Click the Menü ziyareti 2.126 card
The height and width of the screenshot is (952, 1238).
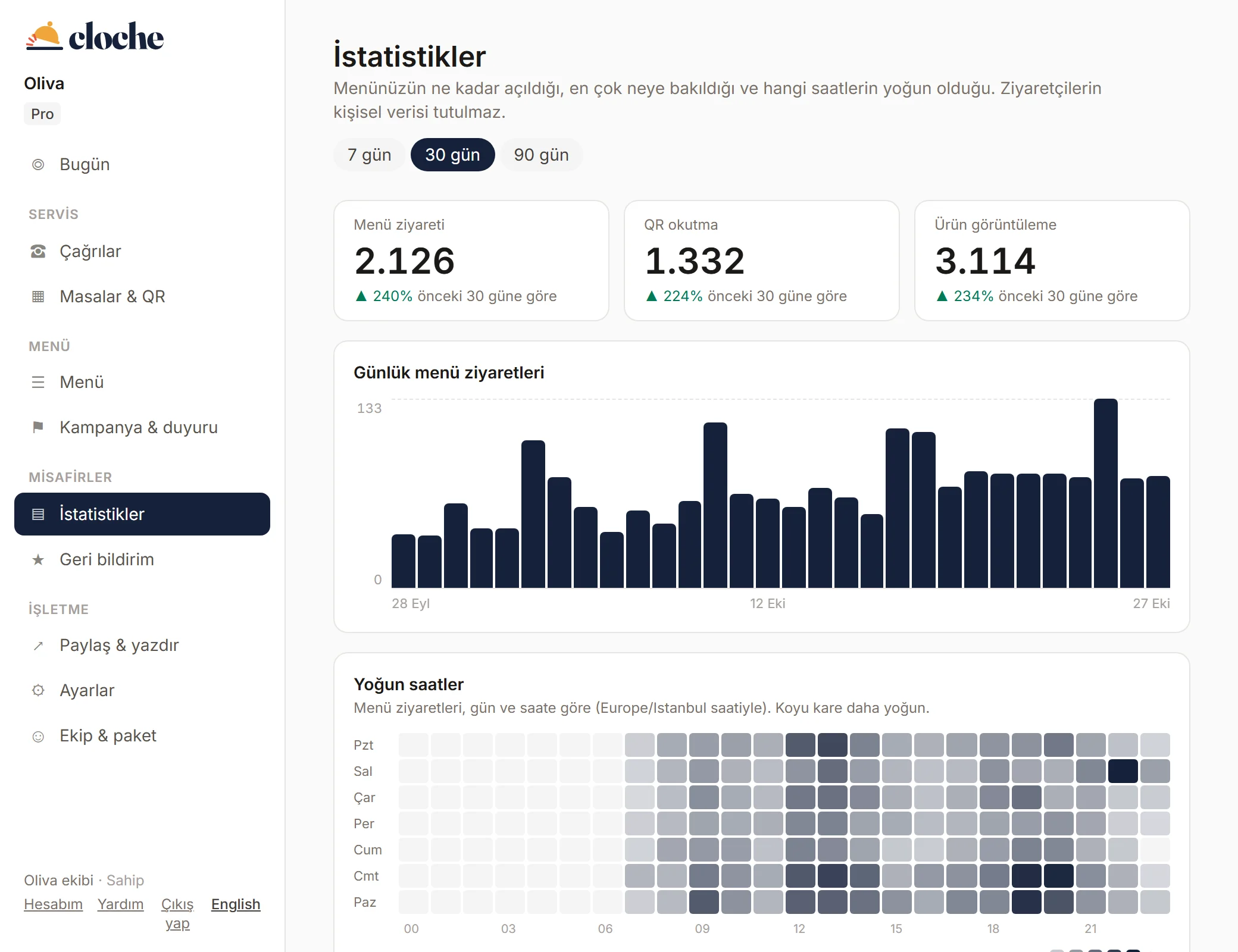tap(471, 261)
